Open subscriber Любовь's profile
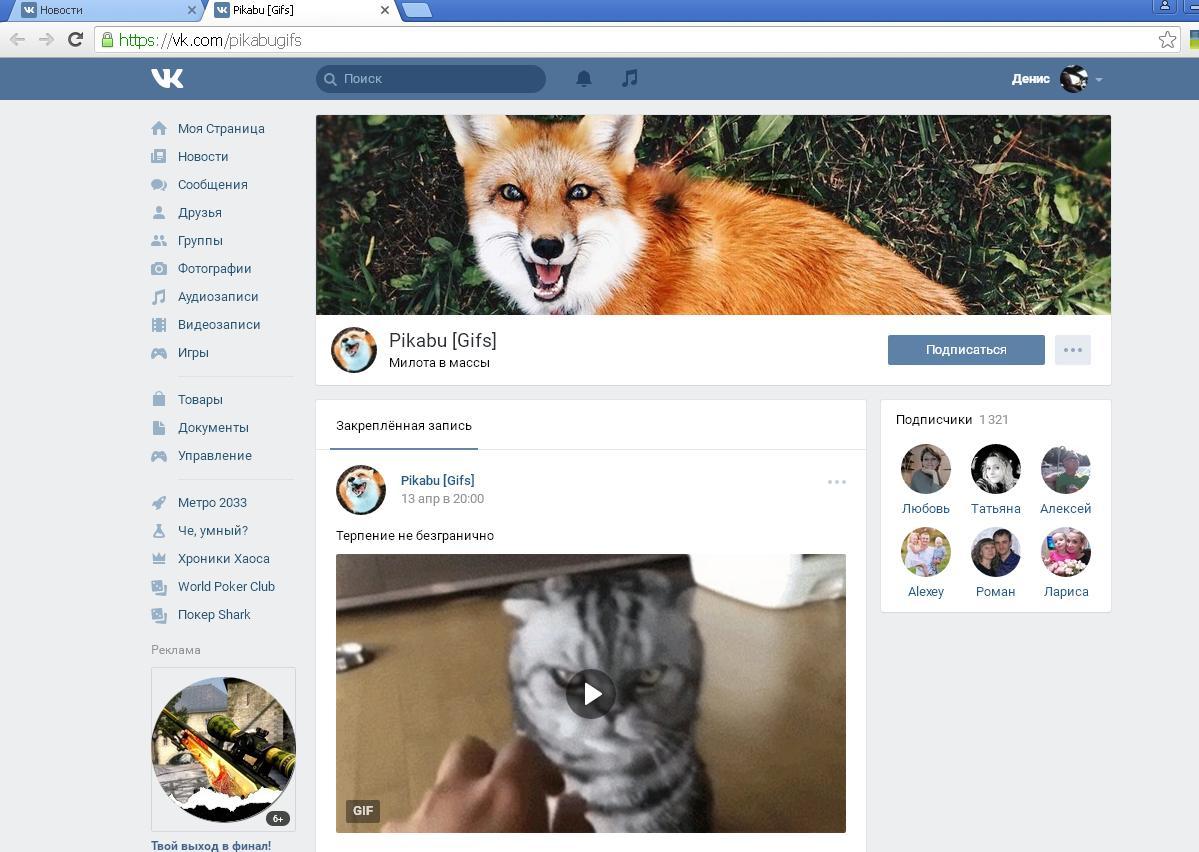Image resolution: width=1199 pixels, height=852 pixels. [x=925, y=469]
